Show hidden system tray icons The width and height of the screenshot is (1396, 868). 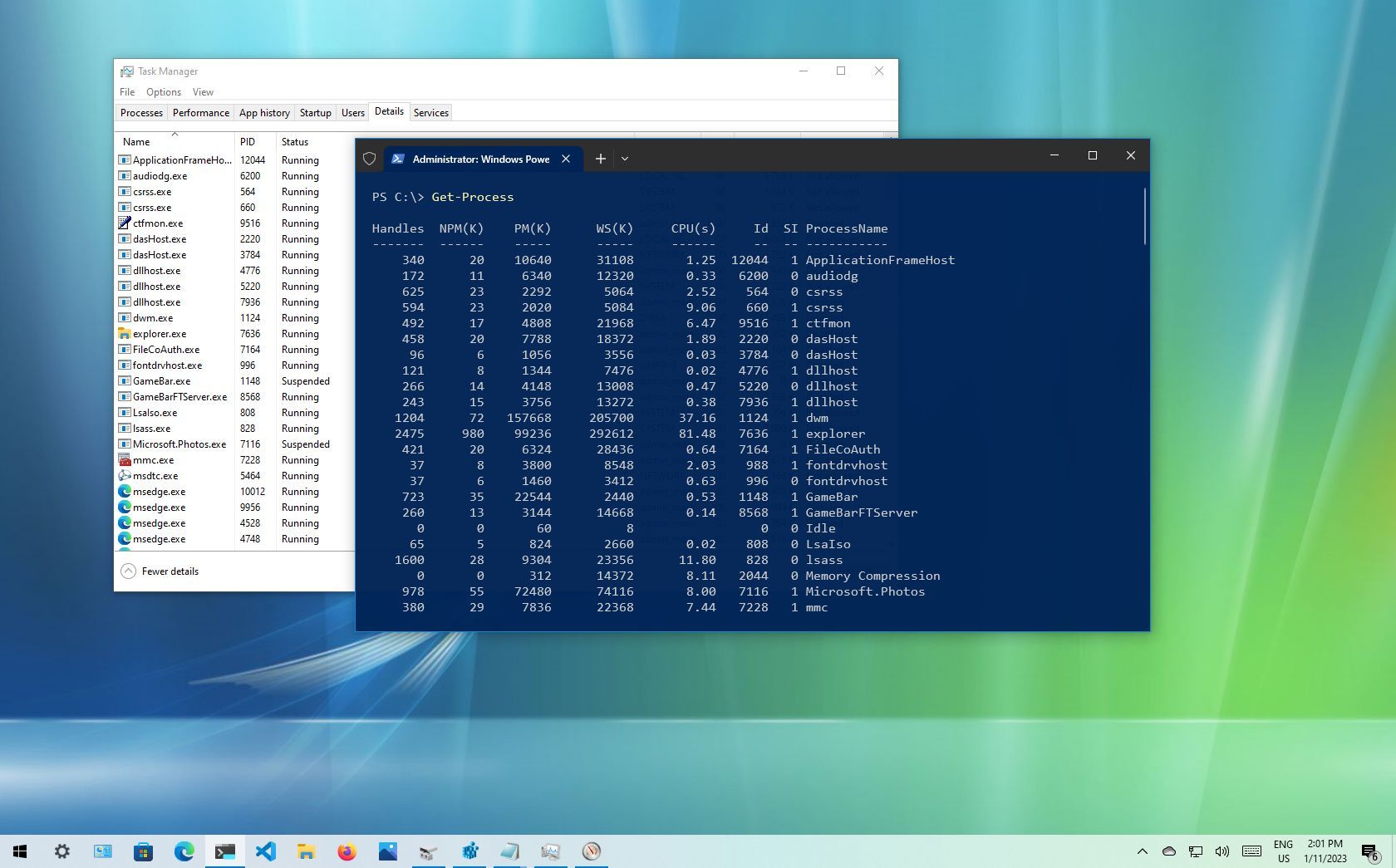coord(1143,851)
